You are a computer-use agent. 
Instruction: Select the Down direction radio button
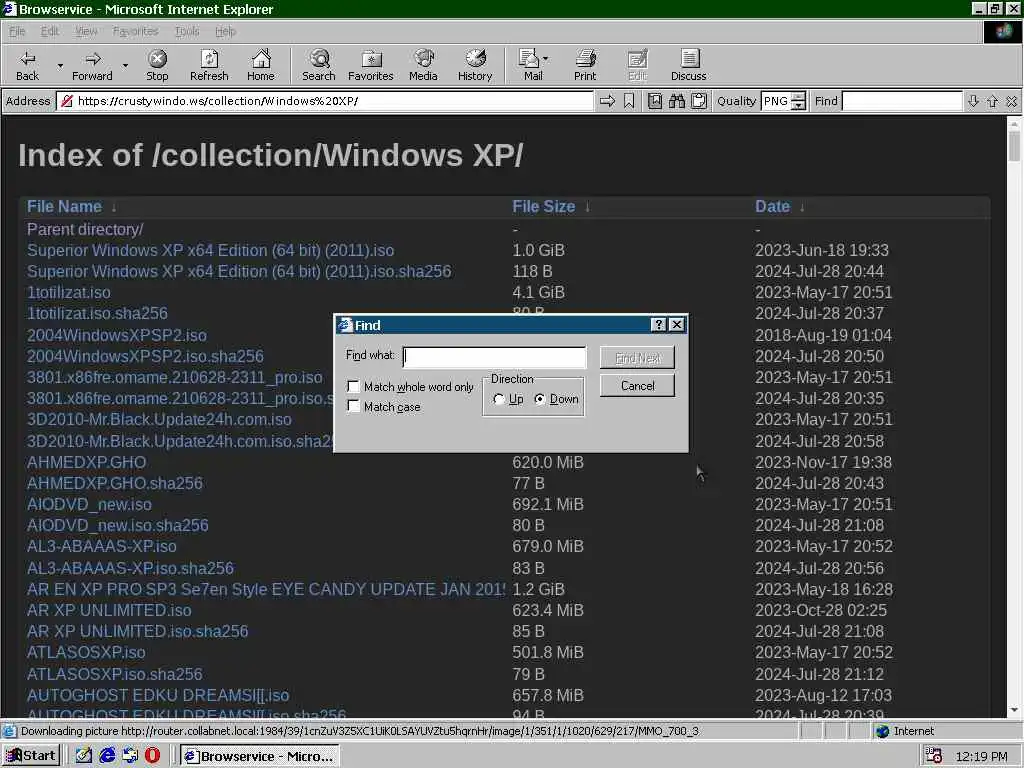pos(540,399)
